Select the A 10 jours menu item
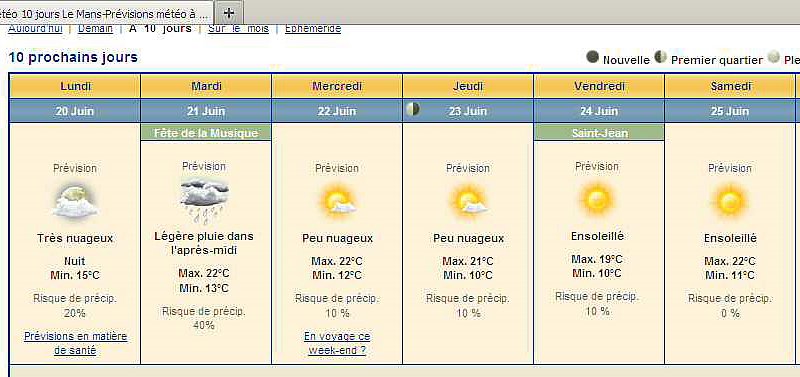Image resolution: width=800 pixels, height=377 pixels. click(160, 29)
